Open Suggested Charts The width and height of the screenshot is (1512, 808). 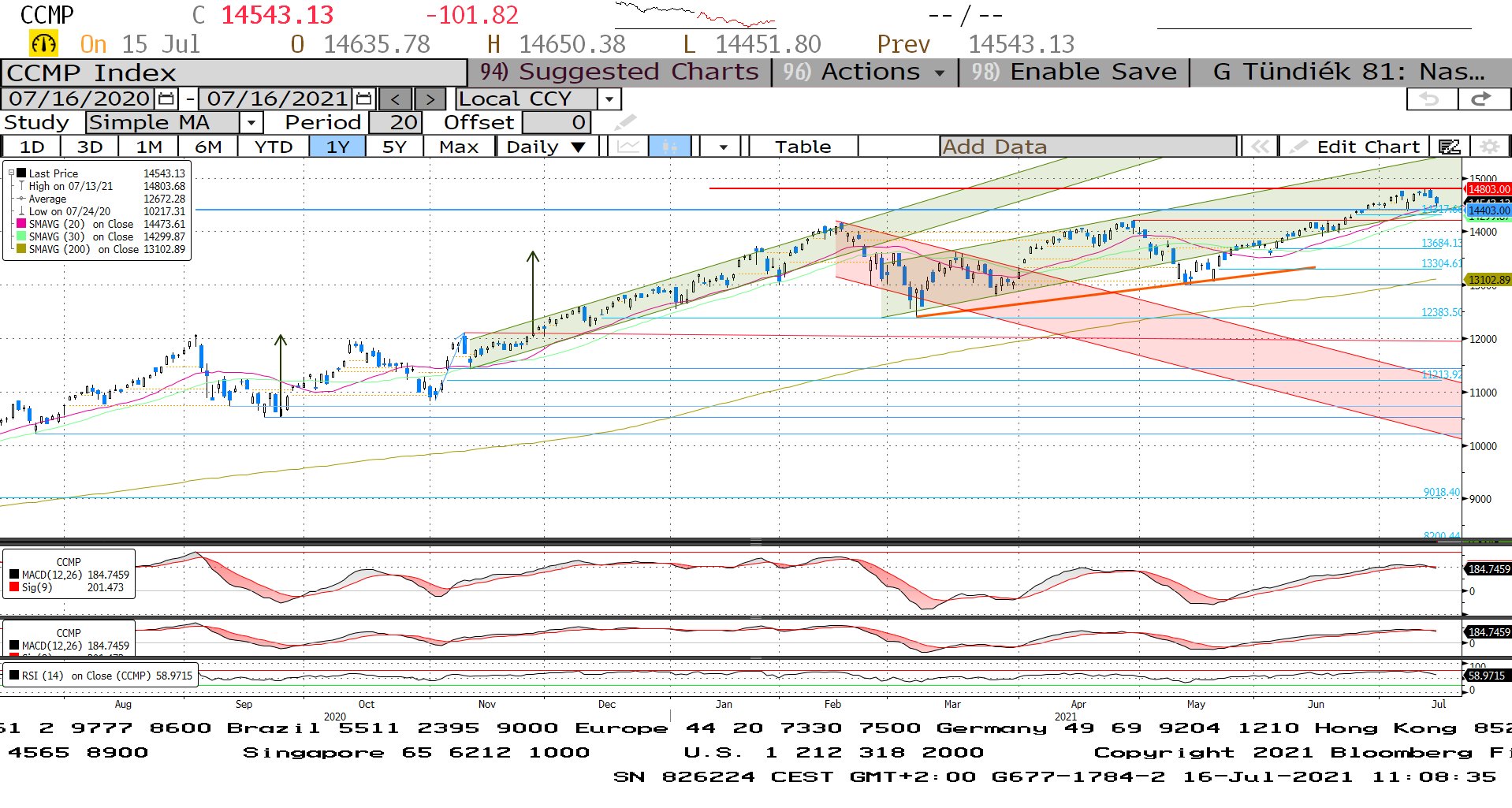click(x=620, y=72)
